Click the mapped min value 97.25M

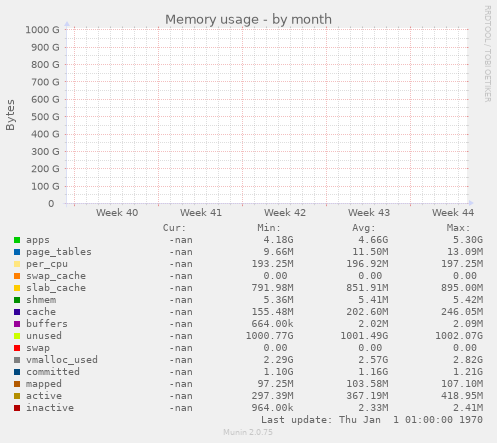275,384
